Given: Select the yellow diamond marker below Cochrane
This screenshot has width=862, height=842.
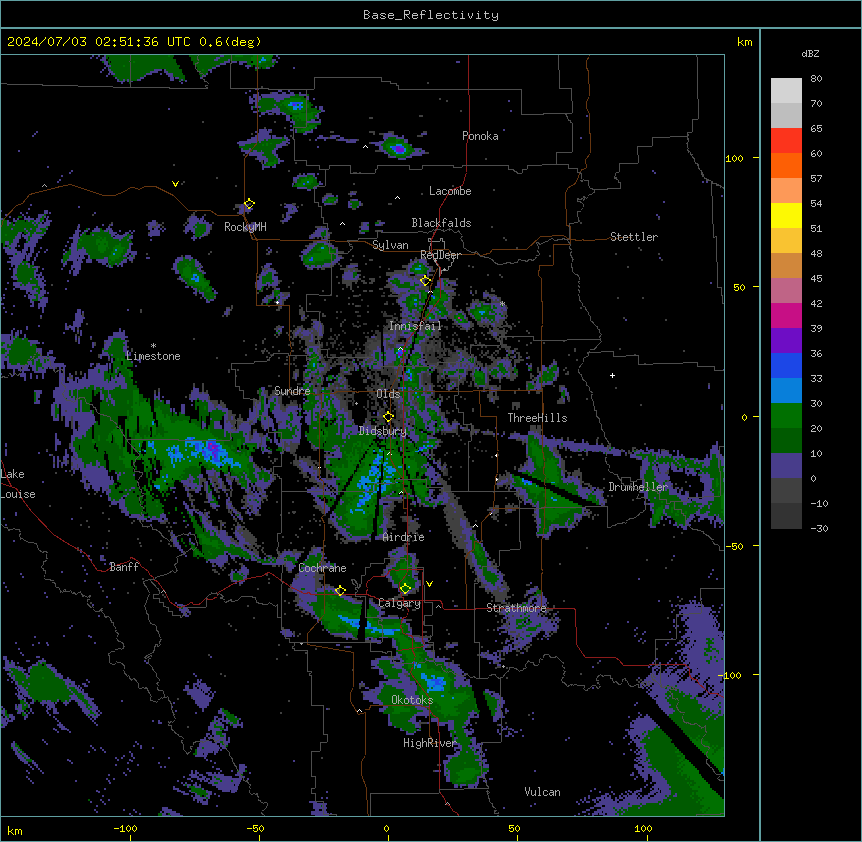Looking at the screenshot, I should tap(340, 591).
